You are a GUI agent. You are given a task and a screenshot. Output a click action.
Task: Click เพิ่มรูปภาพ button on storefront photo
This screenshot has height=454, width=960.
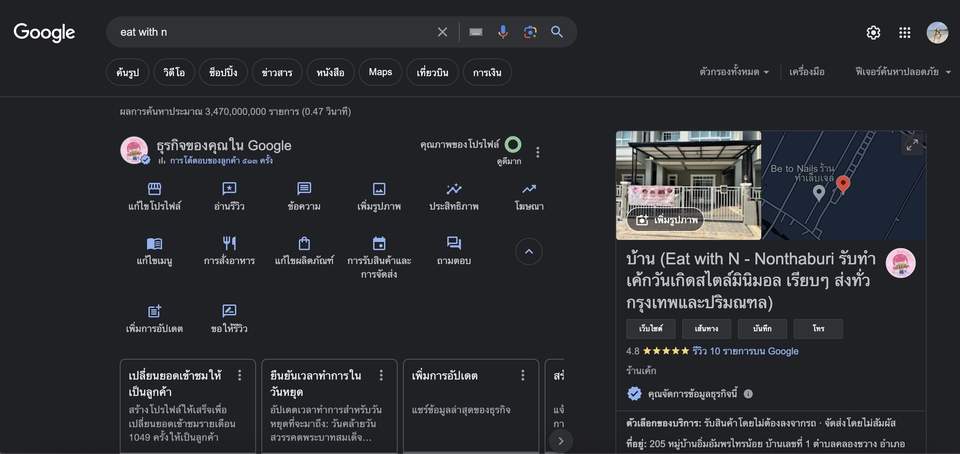(x=665, y=220)
